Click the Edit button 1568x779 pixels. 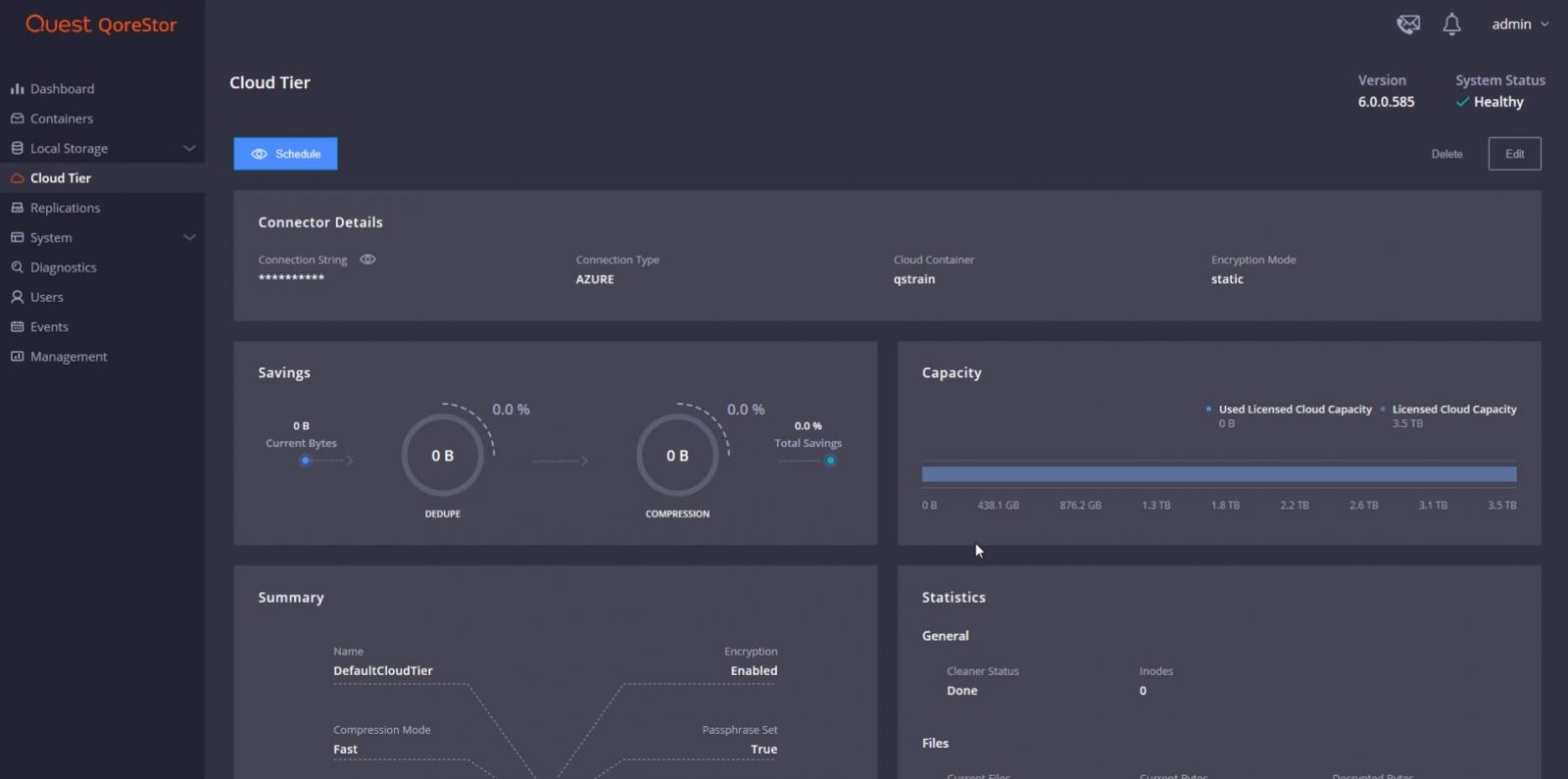point(1514,154)
